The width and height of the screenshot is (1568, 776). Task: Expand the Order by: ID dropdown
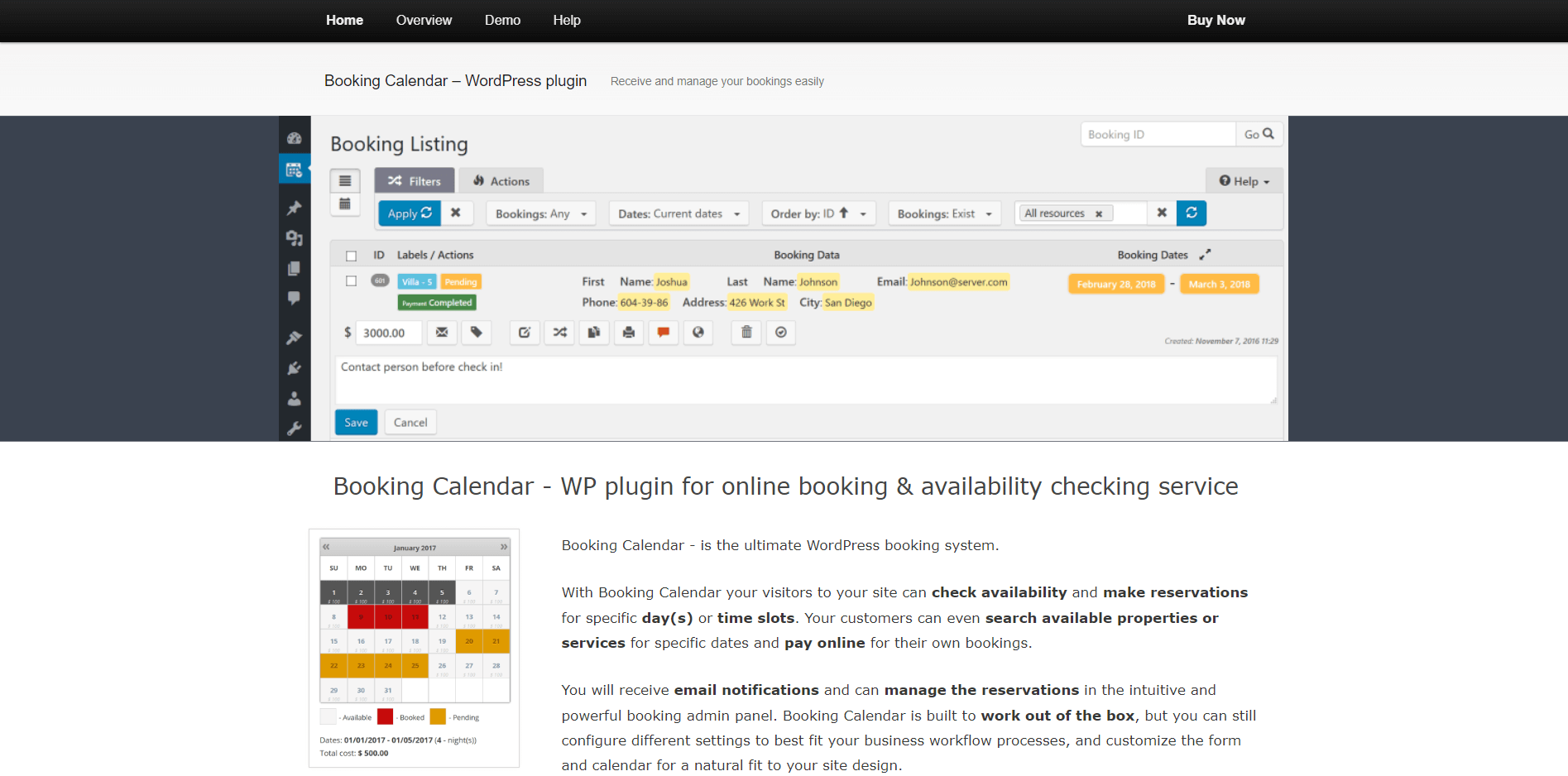point(818,213)
